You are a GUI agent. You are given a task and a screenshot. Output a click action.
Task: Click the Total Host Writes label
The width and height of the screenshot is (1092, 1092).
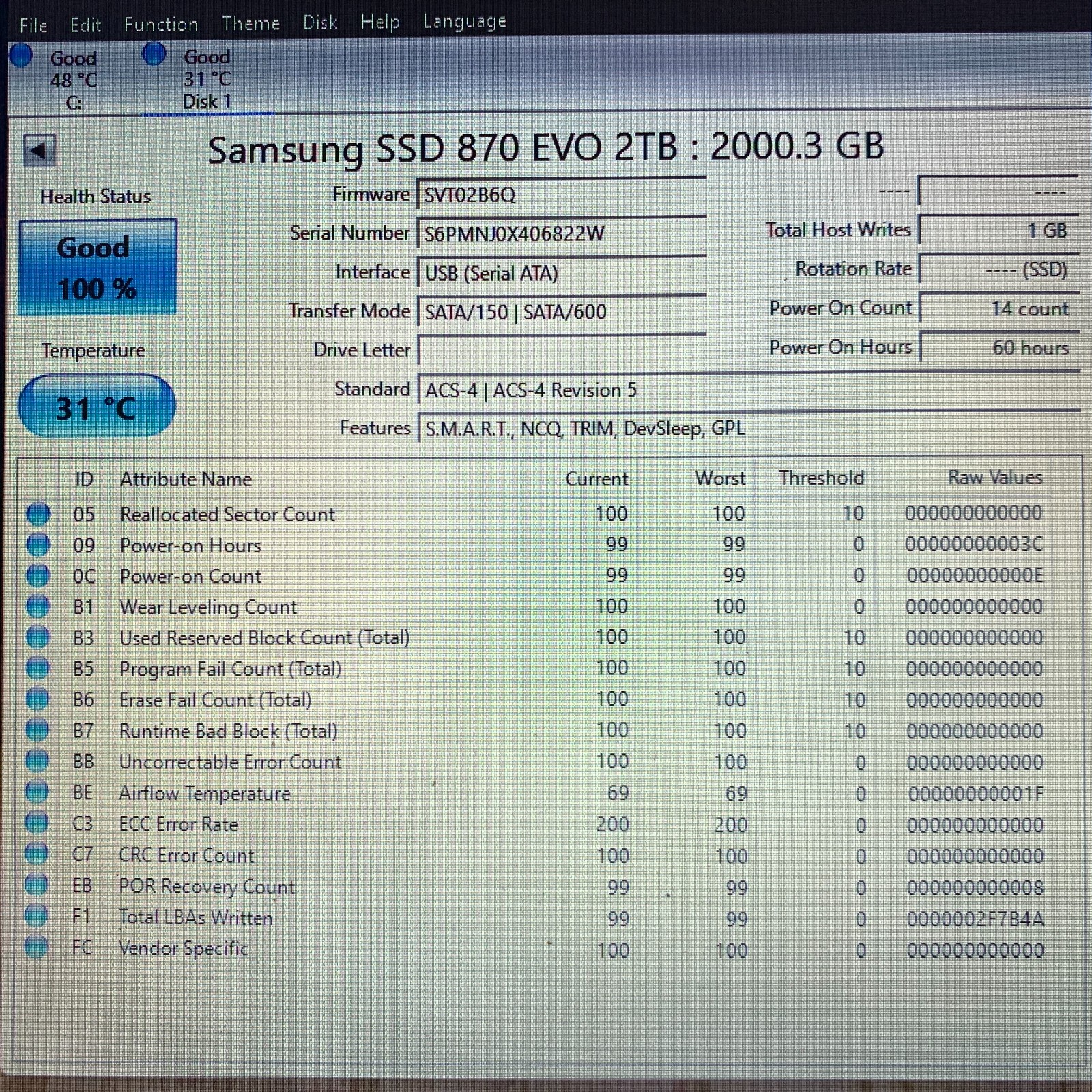(x=838, y=230)
